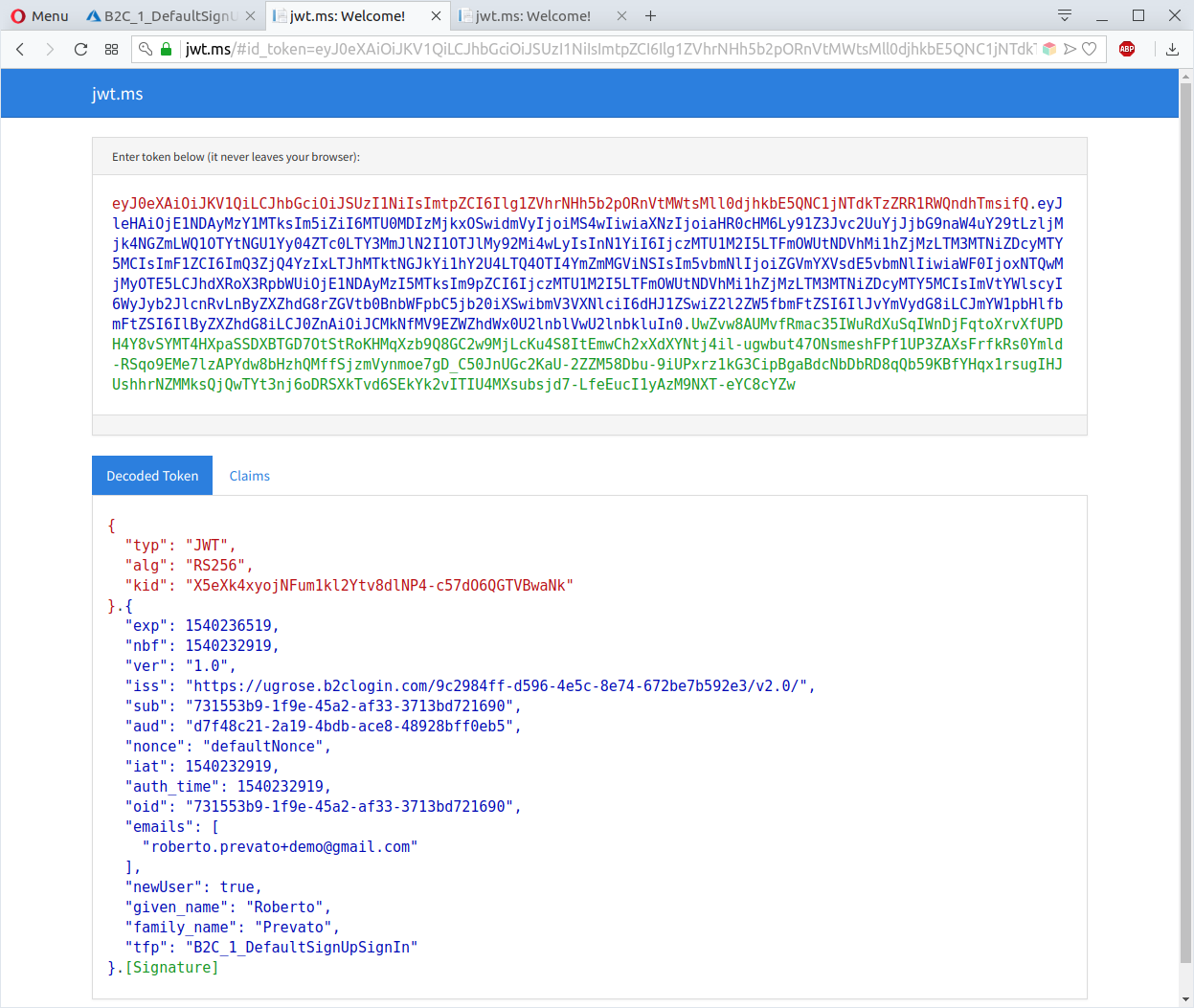Switch to the Claims tab
Image resolution: width=1194 pixels, height=1008 pixels.
[x=250, y=476]
